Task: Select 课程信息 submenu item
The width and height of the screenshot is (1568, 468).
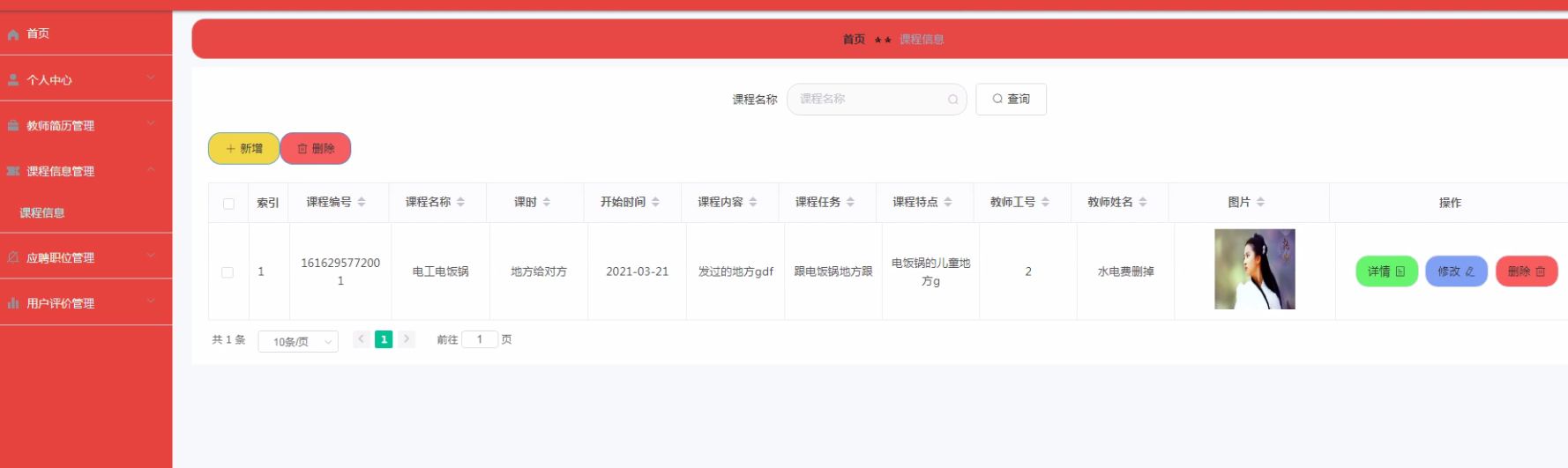Action: [x=86, y=212]
